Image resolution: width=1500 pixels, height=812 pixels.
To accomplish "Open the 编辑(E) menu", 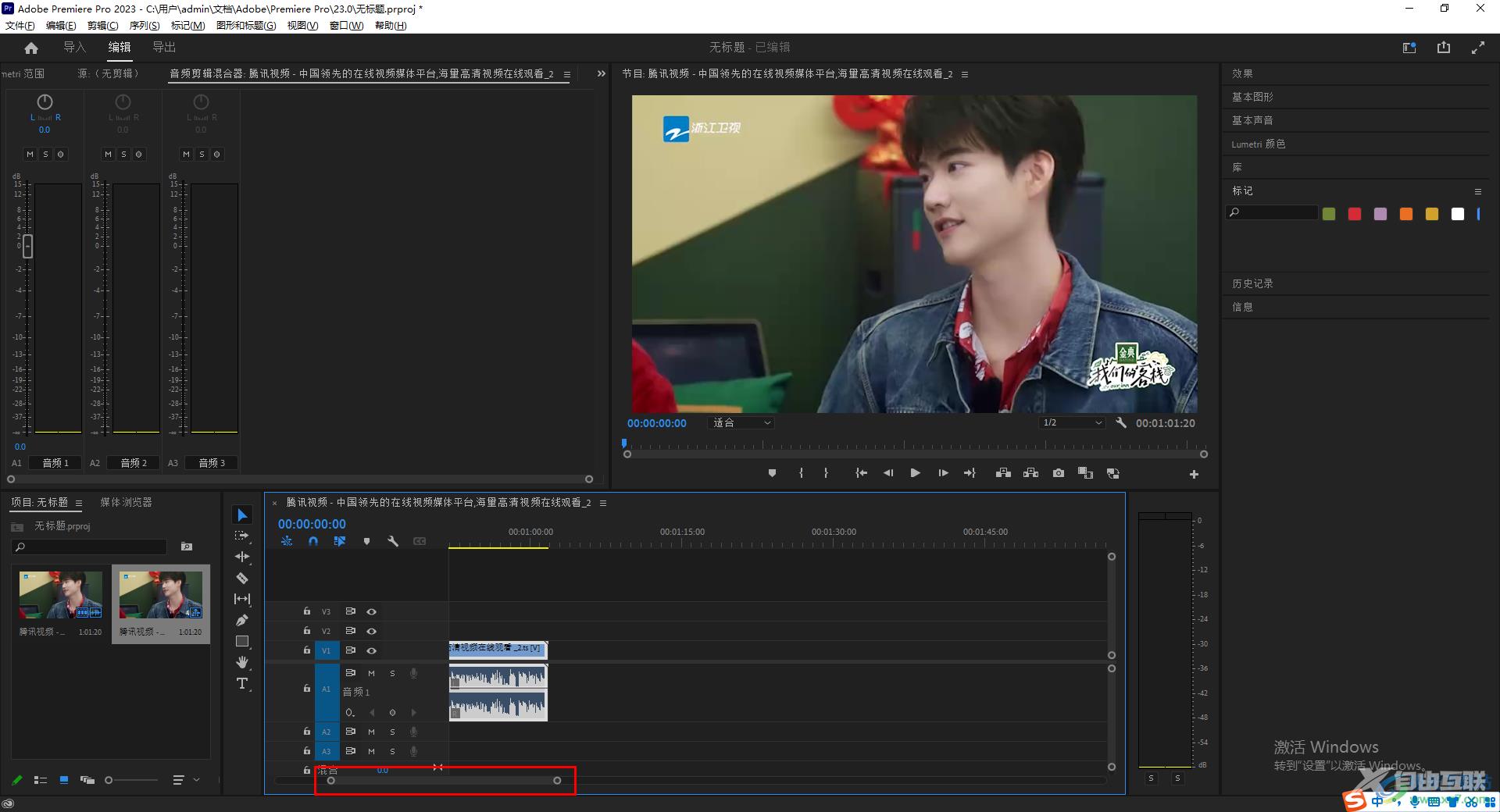I will coord(61,26).
